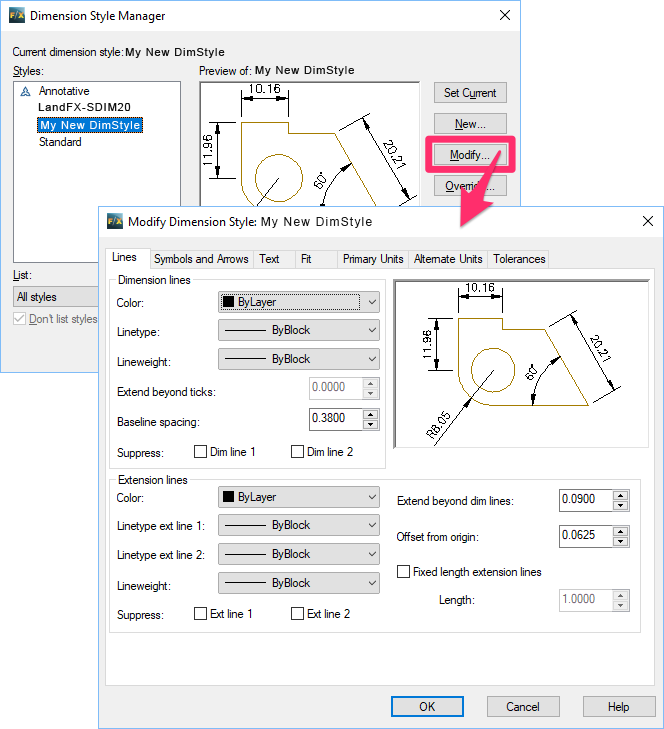Select the LandFX-SDIM20 style

click(x=84, y=107)
